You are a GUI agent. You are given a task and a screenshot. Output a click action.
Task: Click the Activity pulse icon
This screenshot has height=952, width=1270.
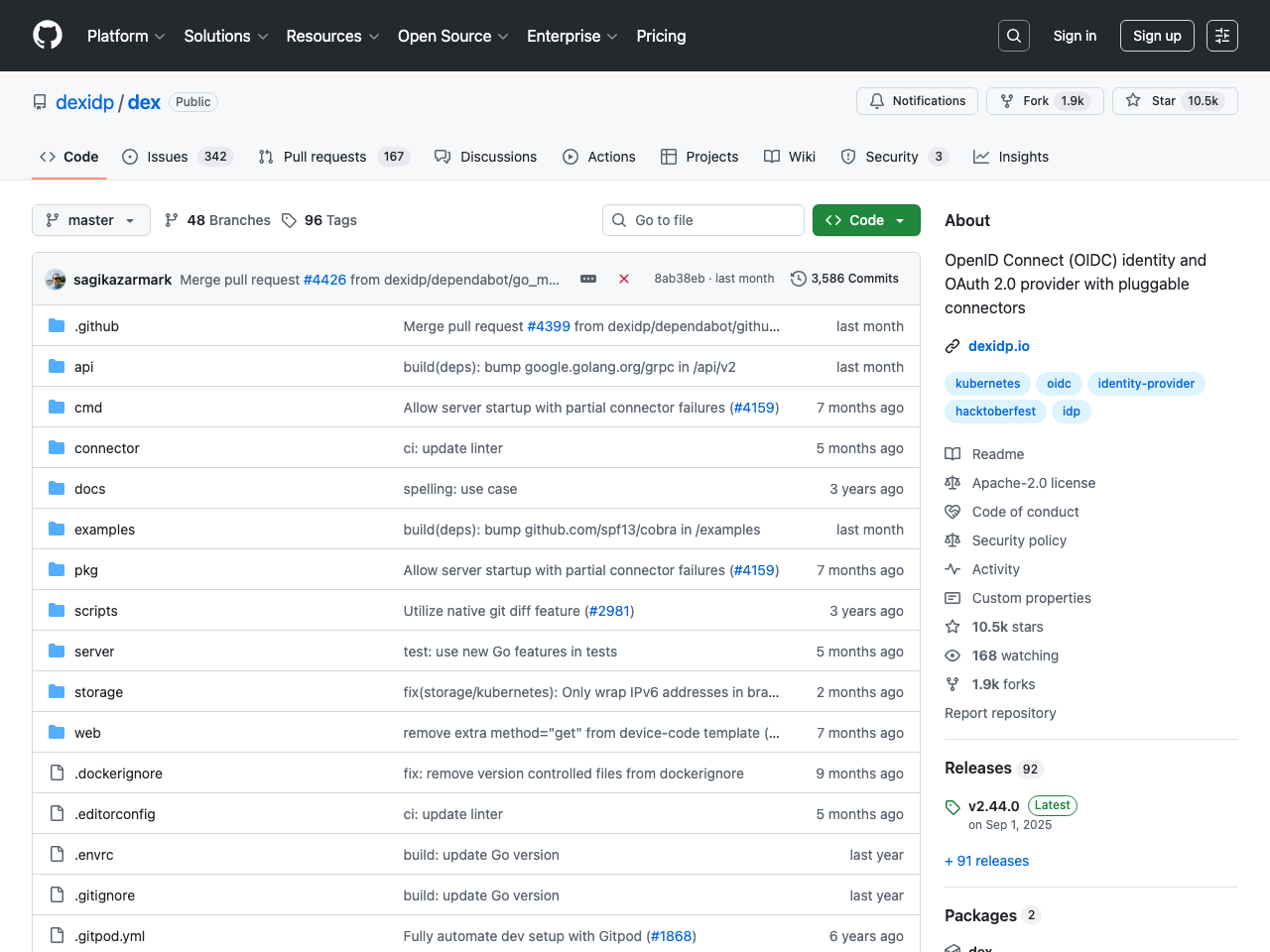click(952, 569)
